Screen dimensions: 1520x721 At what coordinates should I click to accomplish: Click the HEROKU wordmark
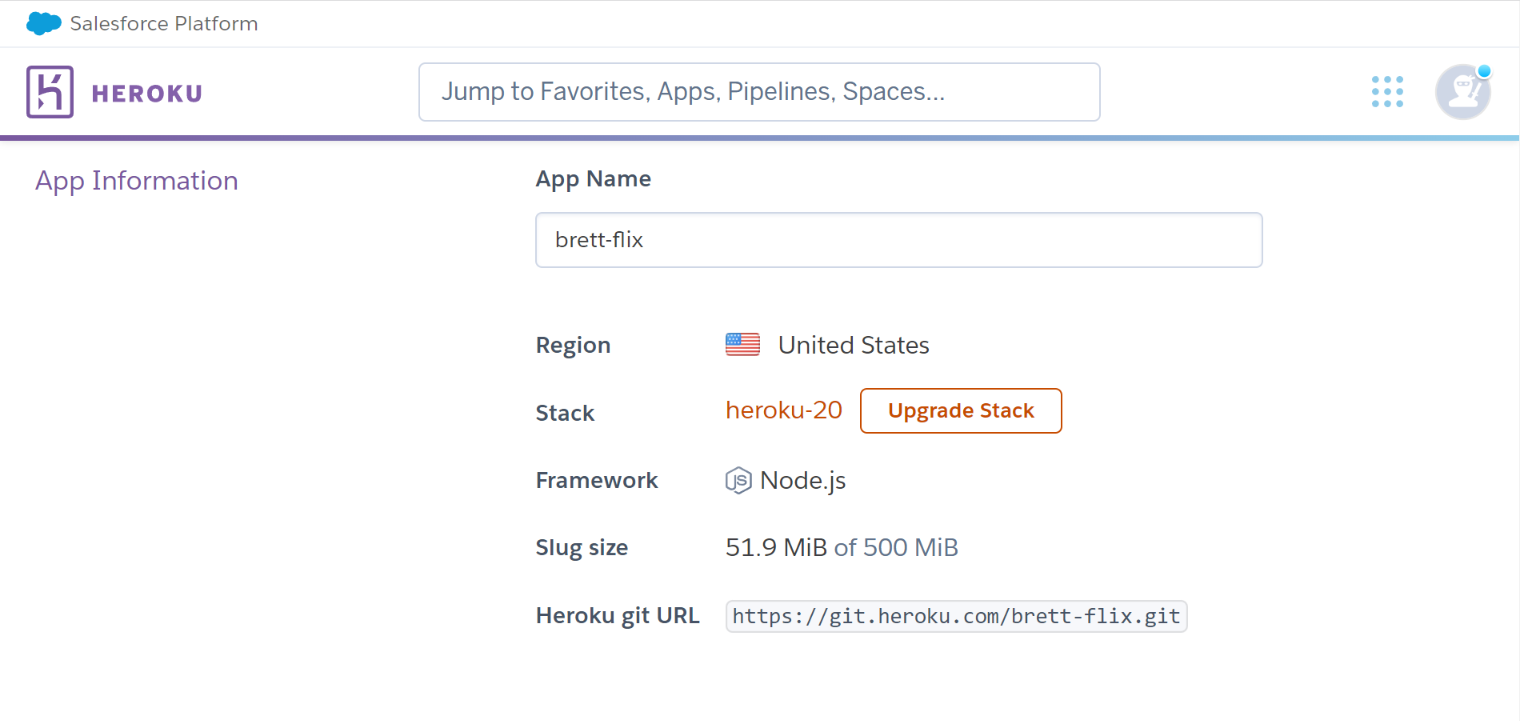coord(147,94)
